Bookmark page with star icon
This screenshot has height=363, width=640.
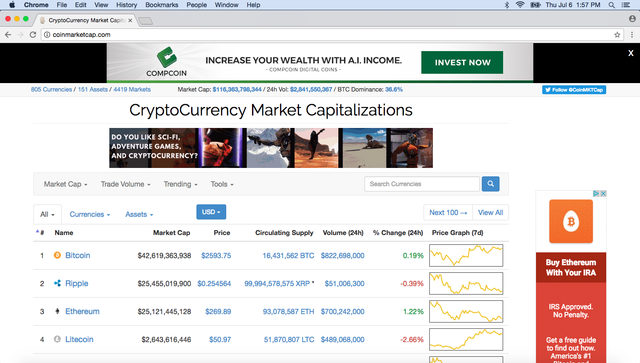(617, 35)
